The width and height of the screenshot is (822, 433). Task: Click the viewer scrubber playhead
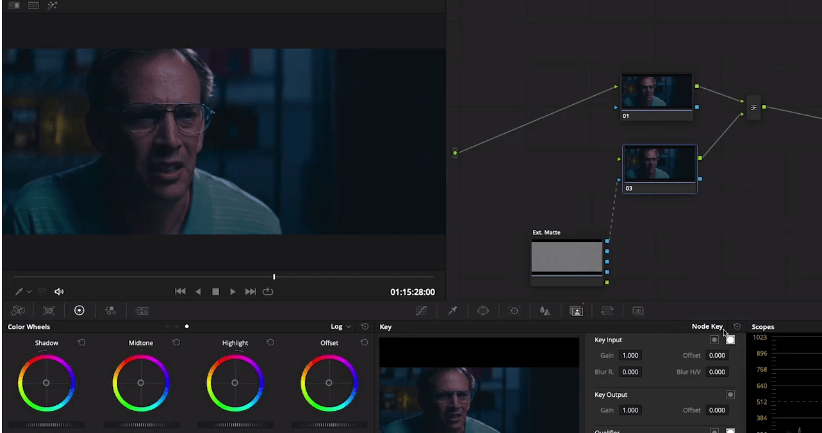(274, 276)
